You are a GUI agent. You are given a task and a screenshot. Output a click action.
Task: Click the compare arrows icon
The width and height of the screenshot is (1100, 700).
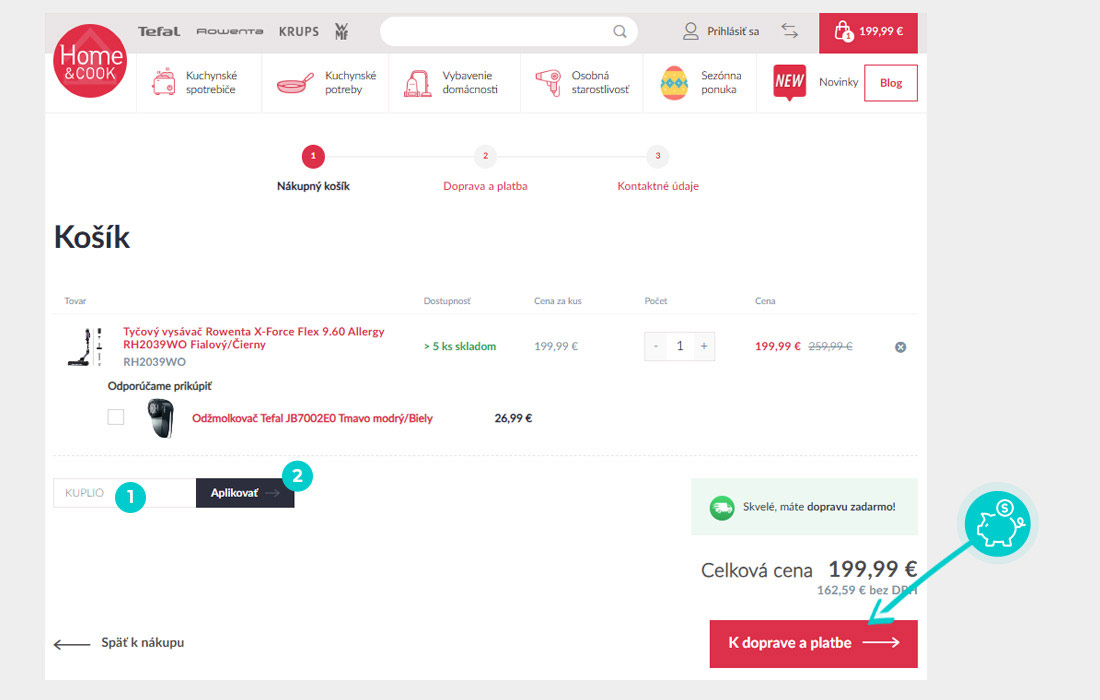tap(790, 31)
